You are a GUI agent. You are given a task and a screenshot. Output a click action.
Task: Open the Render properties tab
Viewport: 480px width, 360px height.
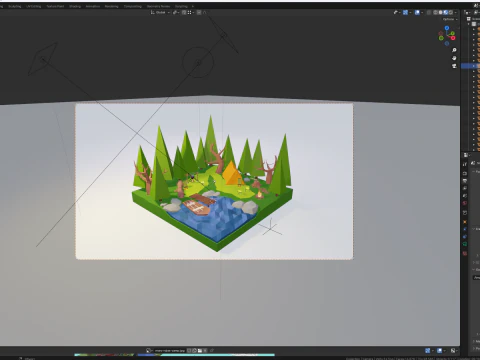tap(465, 173)
